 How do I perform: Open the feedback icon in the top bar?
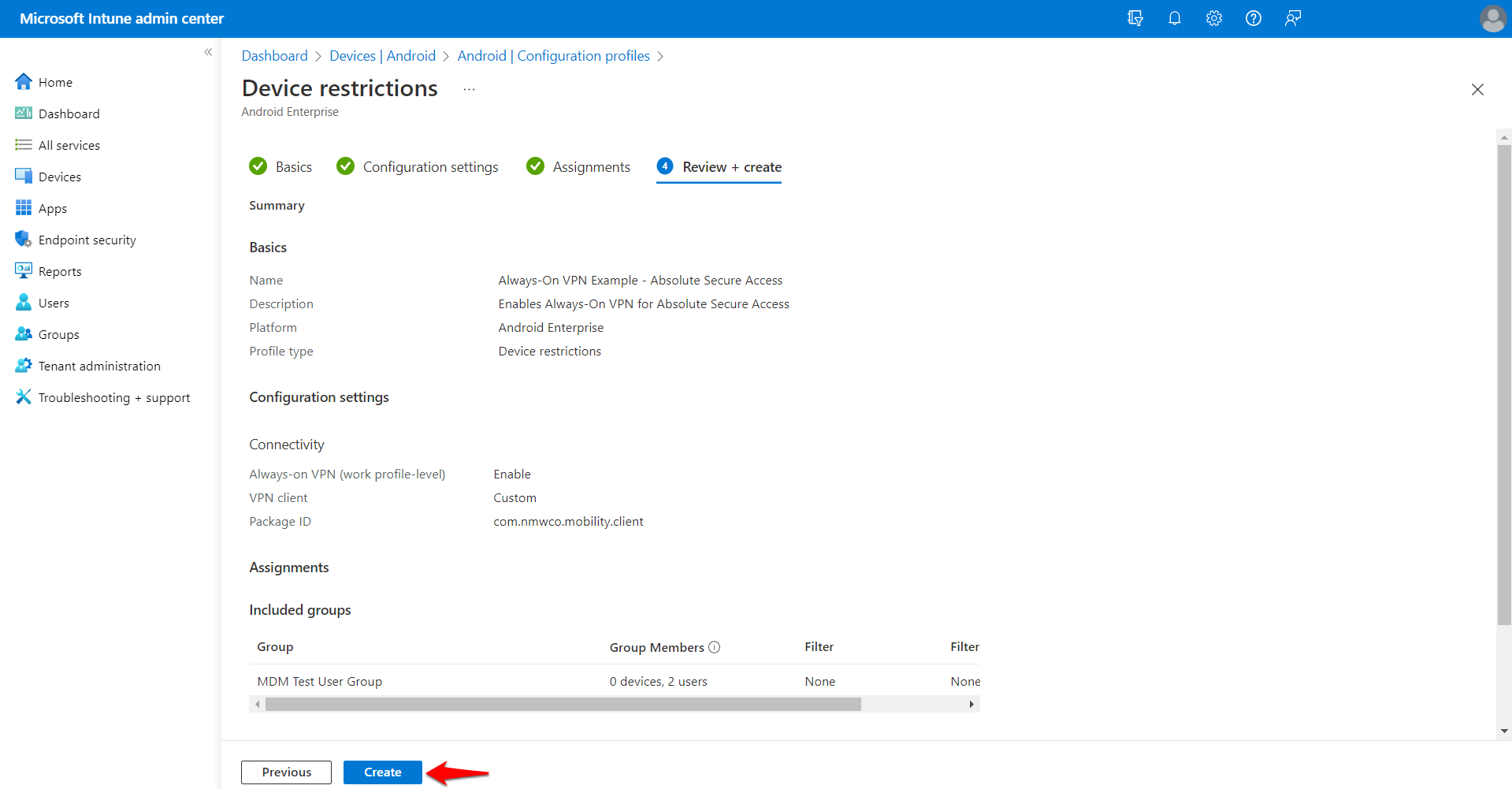pos(1292,17)
